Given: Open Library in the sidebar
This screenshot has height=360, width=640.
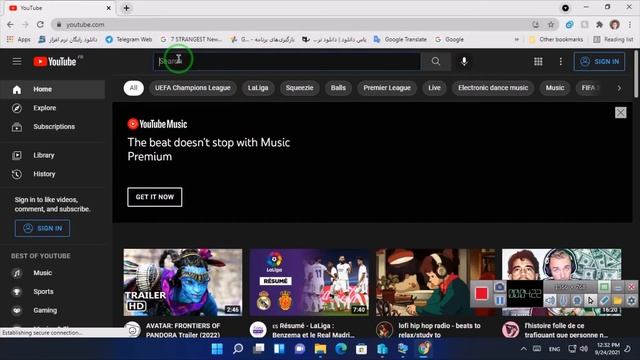Looking at the screenshot, I should coord(53,156).
